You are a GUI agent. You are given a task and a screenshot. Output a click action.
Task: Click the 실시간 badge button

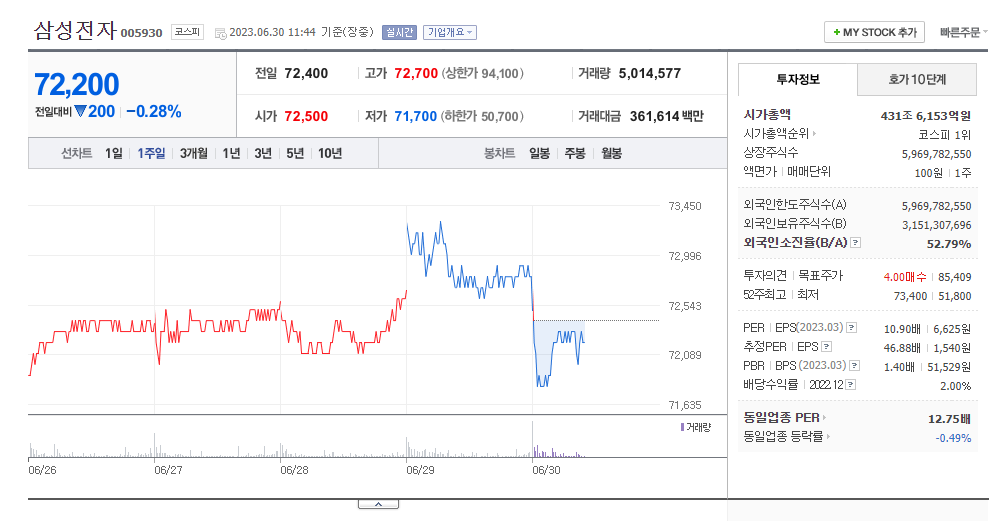point(400,32)
